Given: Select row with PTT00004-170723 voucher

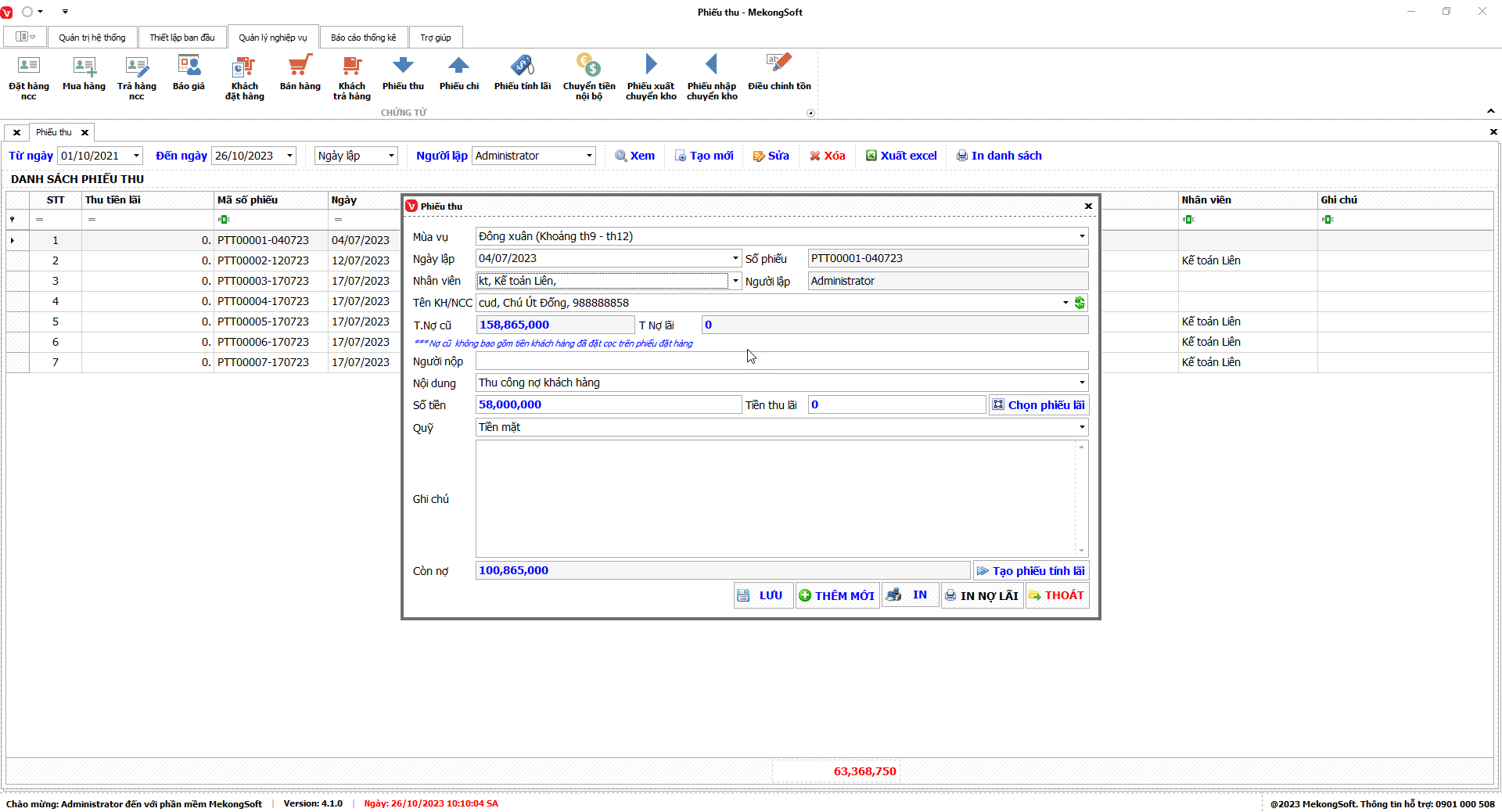Looking at the screenshot, I should point(263,301).
